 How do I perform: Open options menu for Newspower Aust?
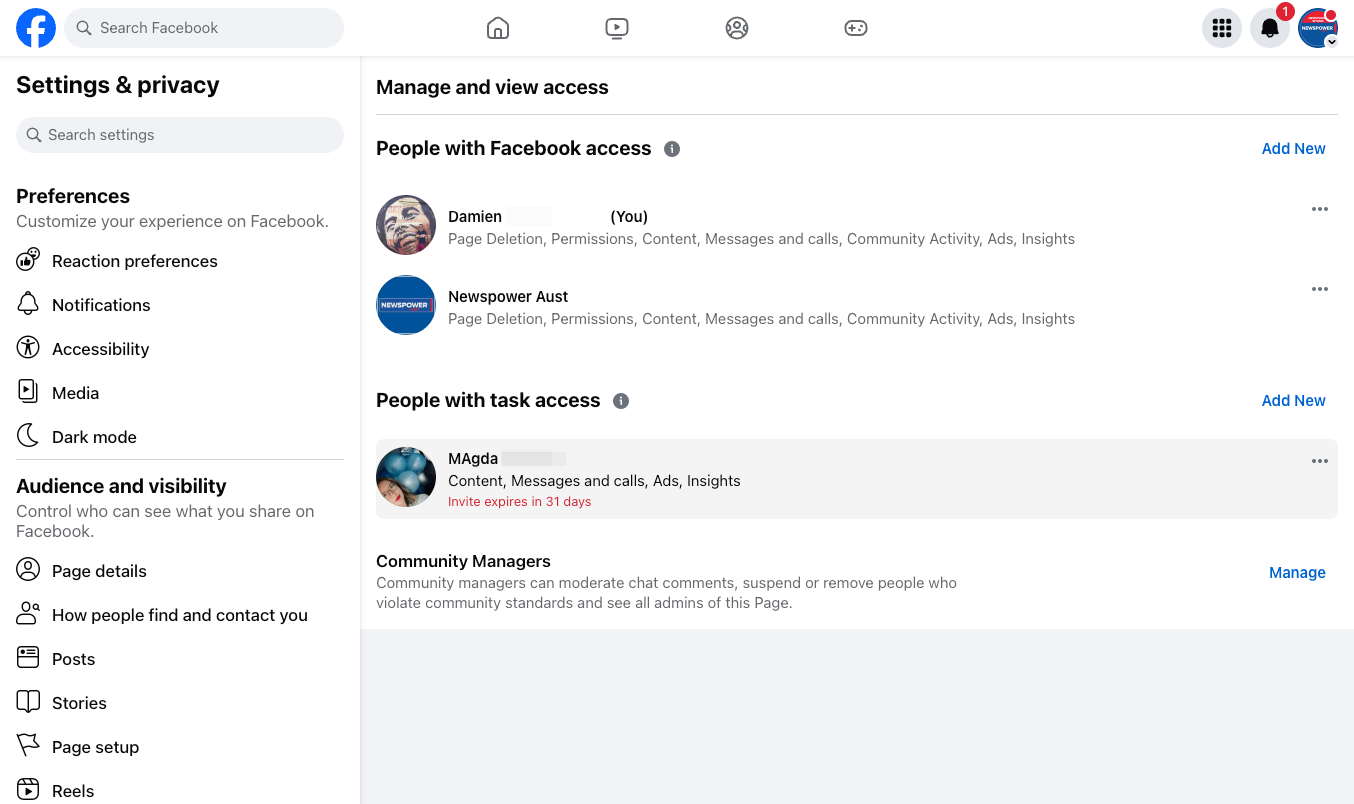tap(1320, 289)
